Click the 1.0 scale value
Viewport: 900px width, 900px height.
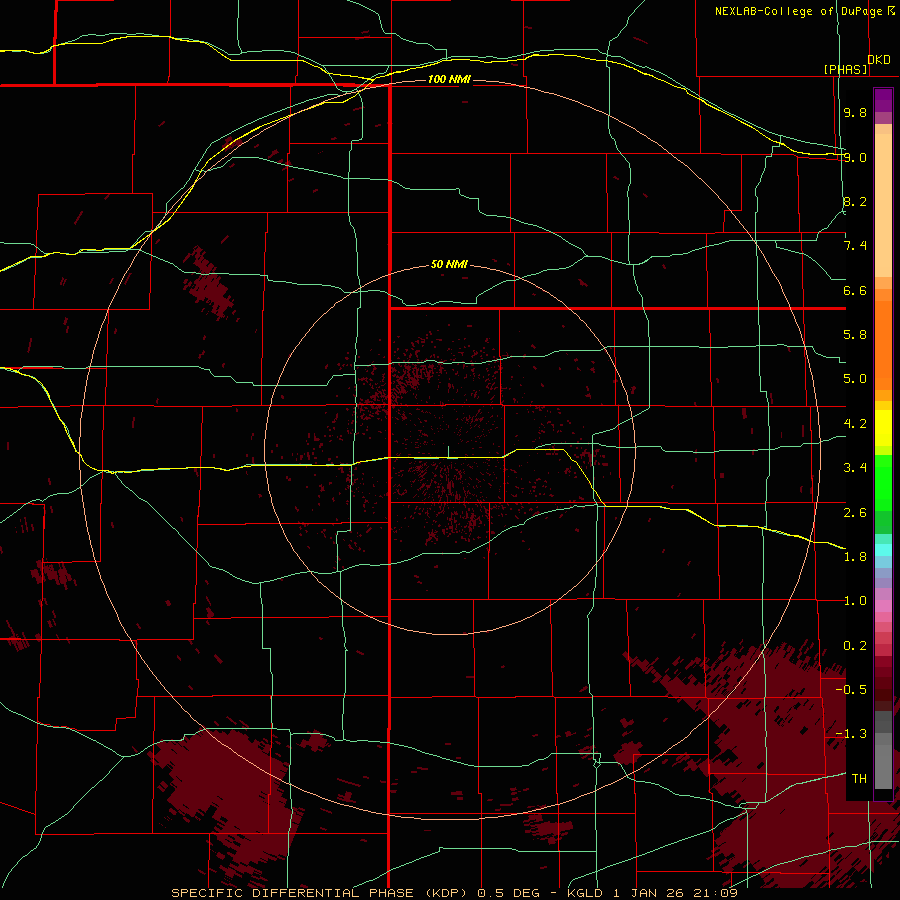click(x=855, y=601)
